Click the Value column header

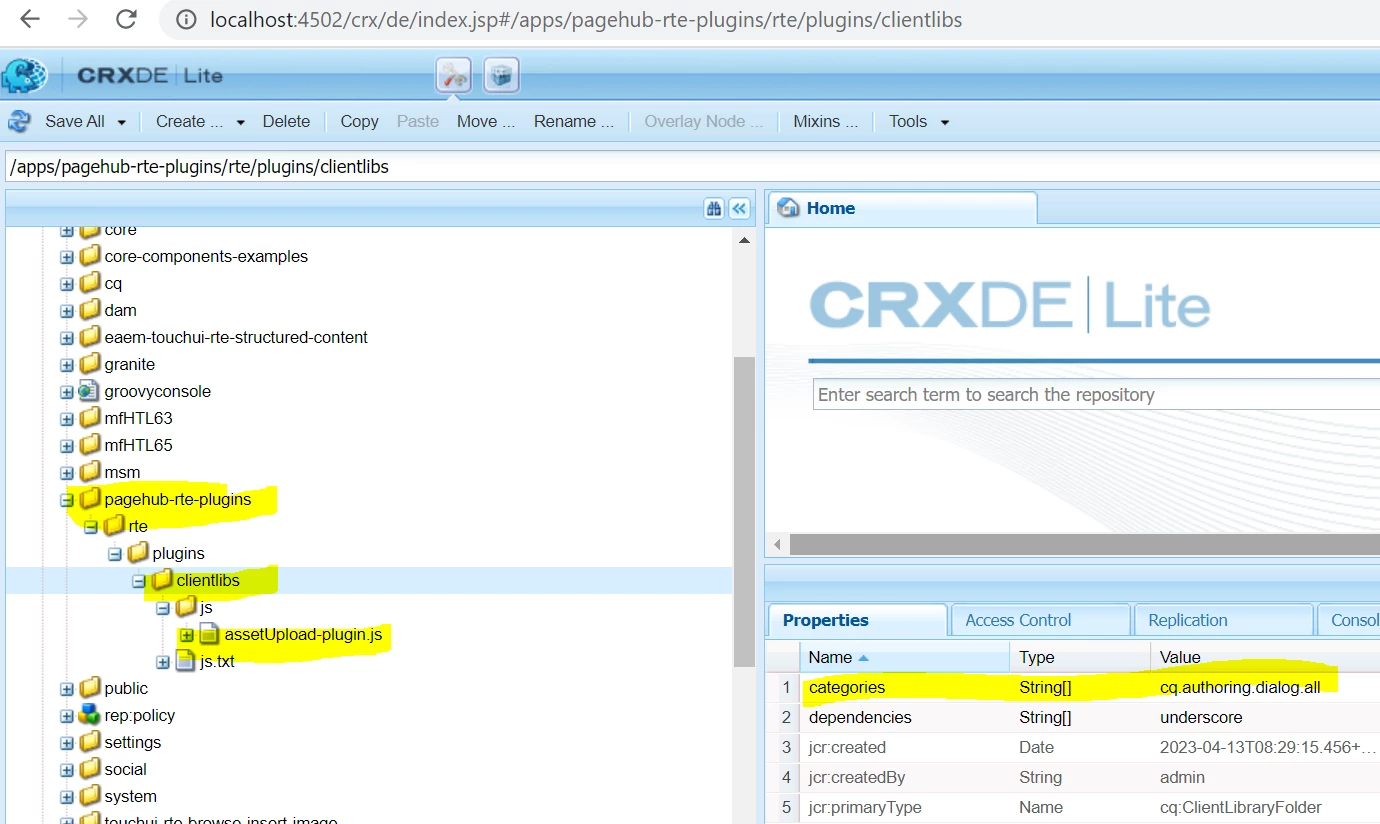[1265, 657]
